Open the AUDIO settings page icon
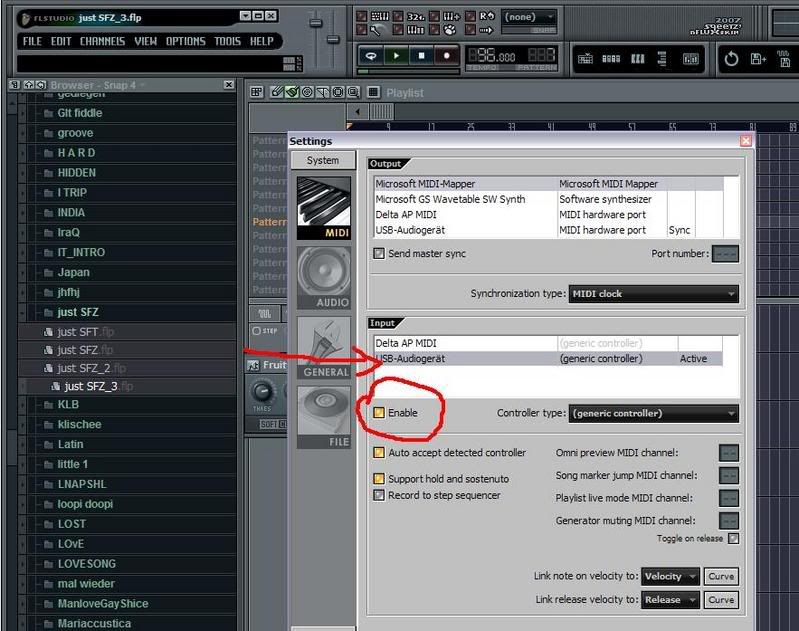 [324, 277]
